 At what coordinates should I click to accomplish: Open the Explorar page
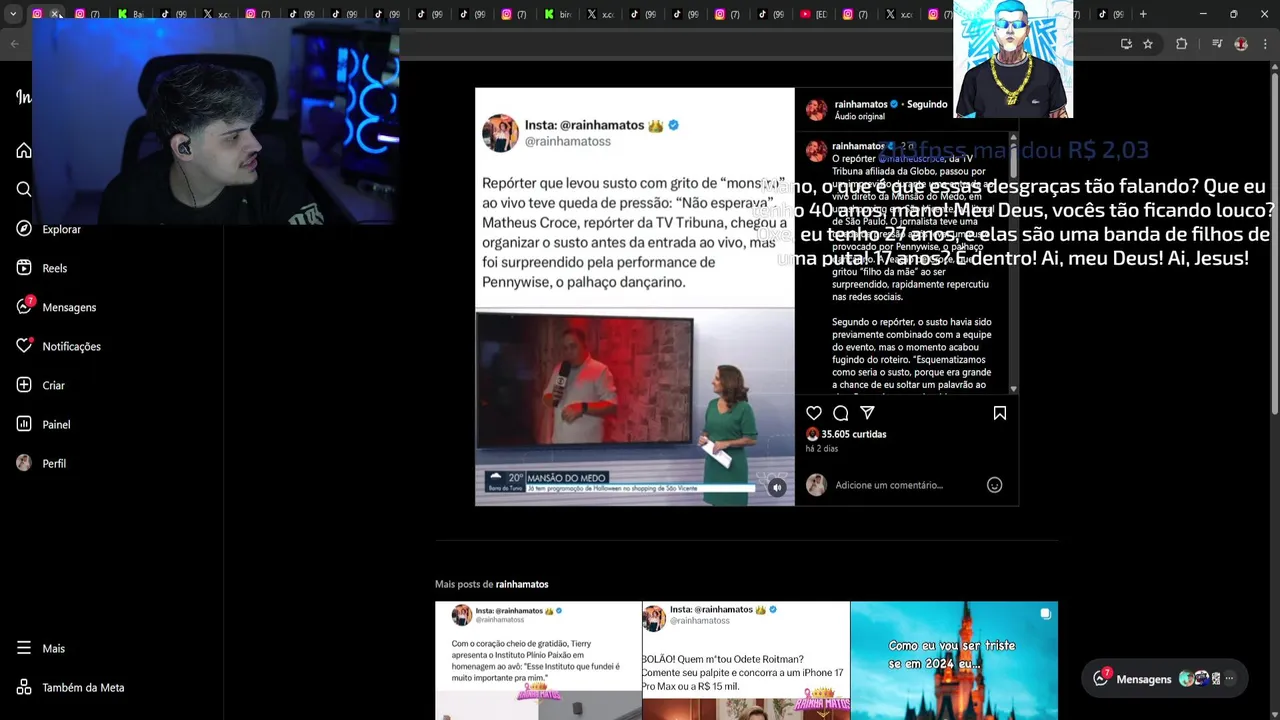[48, 229]
